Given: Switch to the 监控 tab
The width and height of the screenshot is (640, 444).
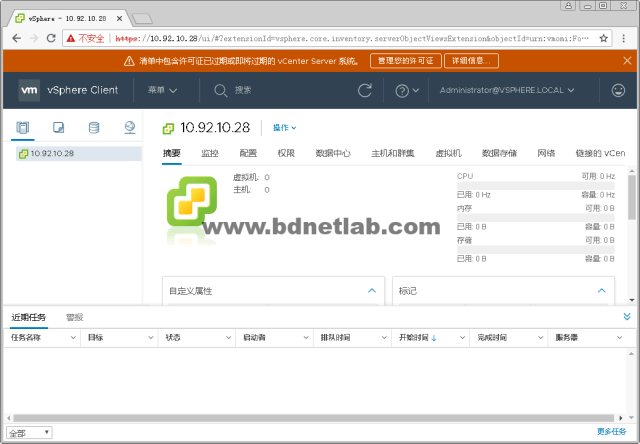Looking at the screenshot, I should (x=210, y=153).
